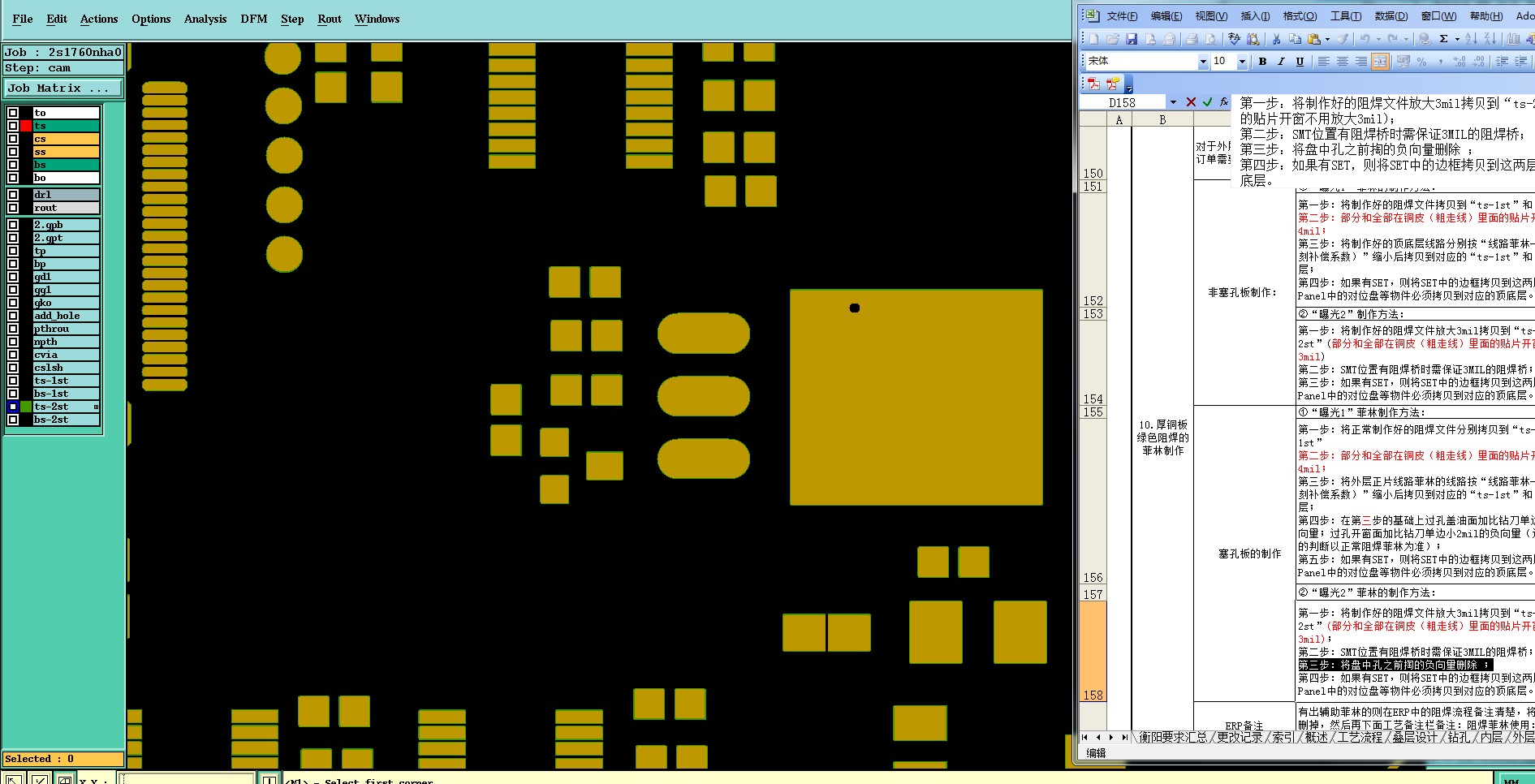Toggle the checkbox for layer drl
The image size is (1535, 784).
click(x=13, y=195)
